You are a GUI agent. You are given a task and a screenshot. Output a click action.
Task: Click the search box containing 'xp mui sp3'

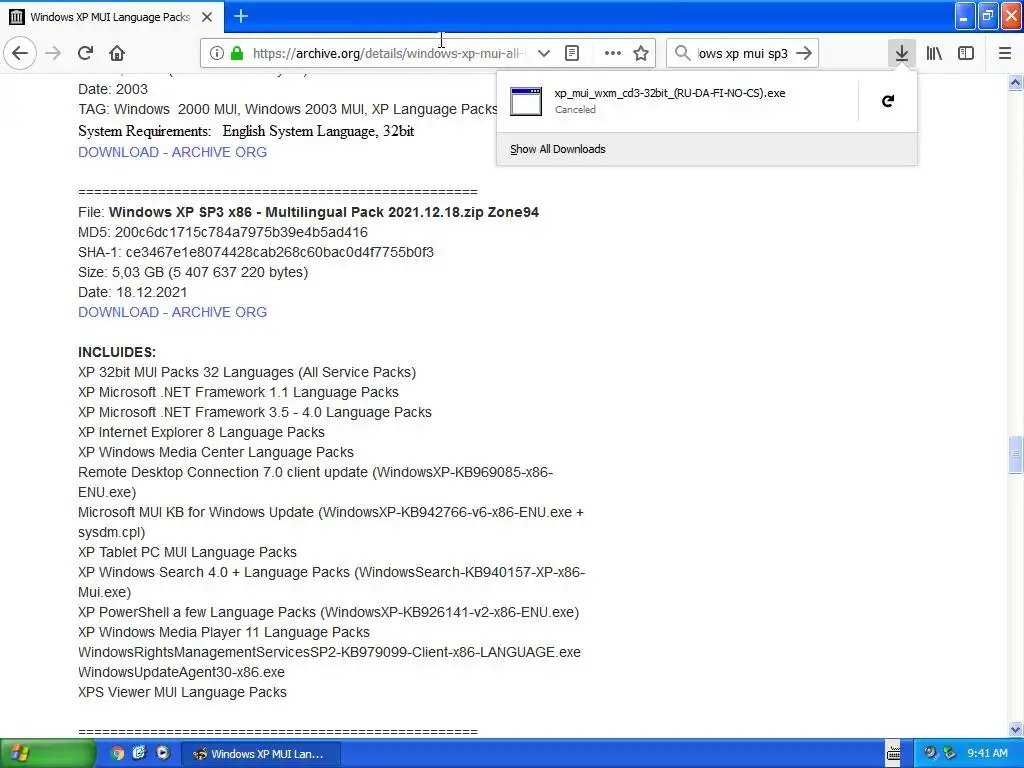coord(743,53)
